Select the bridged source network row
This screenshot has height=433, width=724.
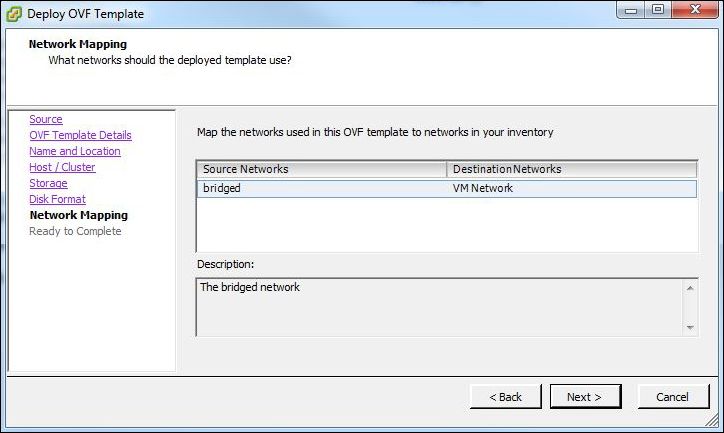[x=321, y=188]
